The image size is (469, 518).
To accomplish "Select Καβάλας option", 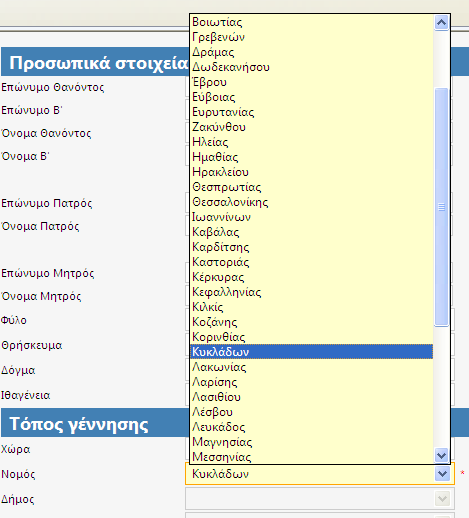I will 312,232.
